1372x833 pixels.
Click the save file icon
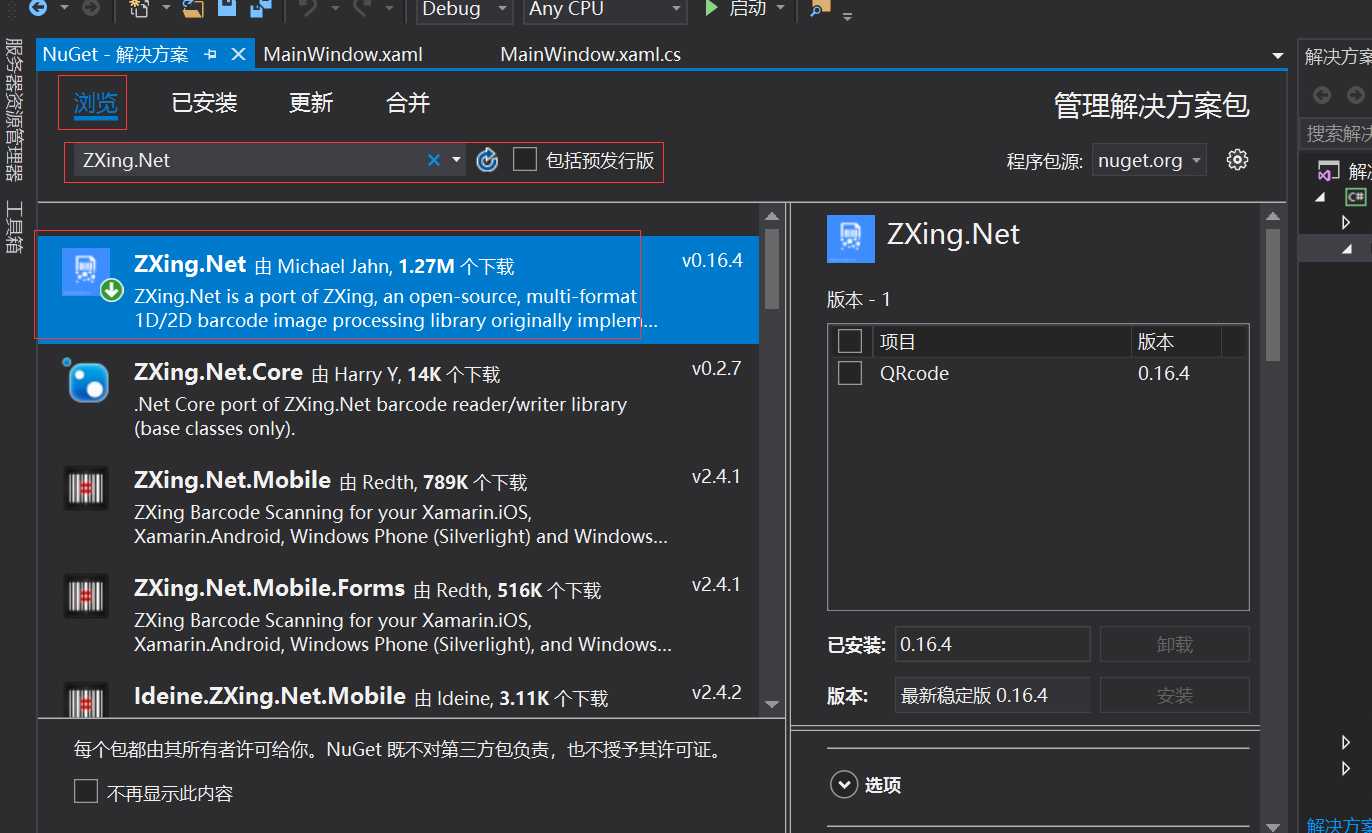tap(227, 8)
